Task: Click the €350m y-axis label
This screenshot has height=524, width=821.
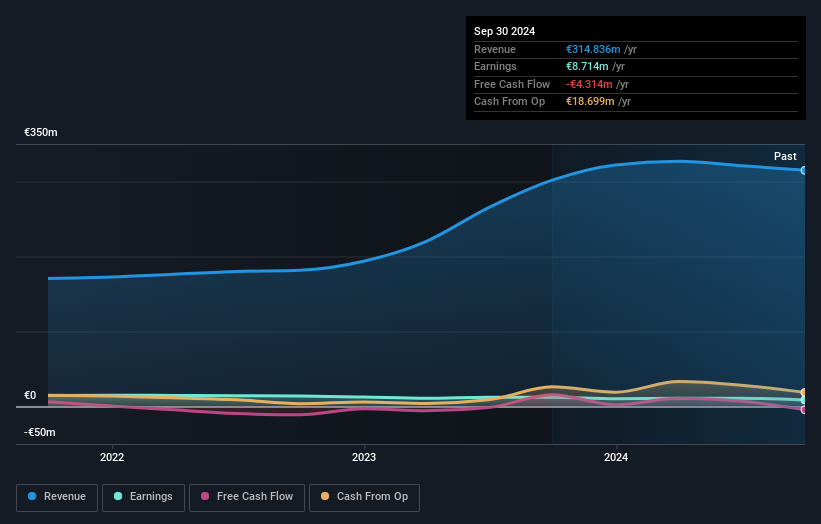Action: coord(41,132)
